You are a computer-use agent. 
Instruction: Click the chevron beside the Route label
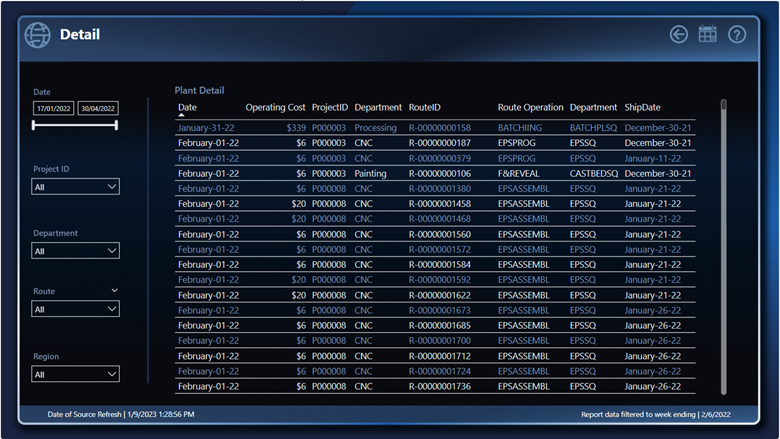pos(114,291)
